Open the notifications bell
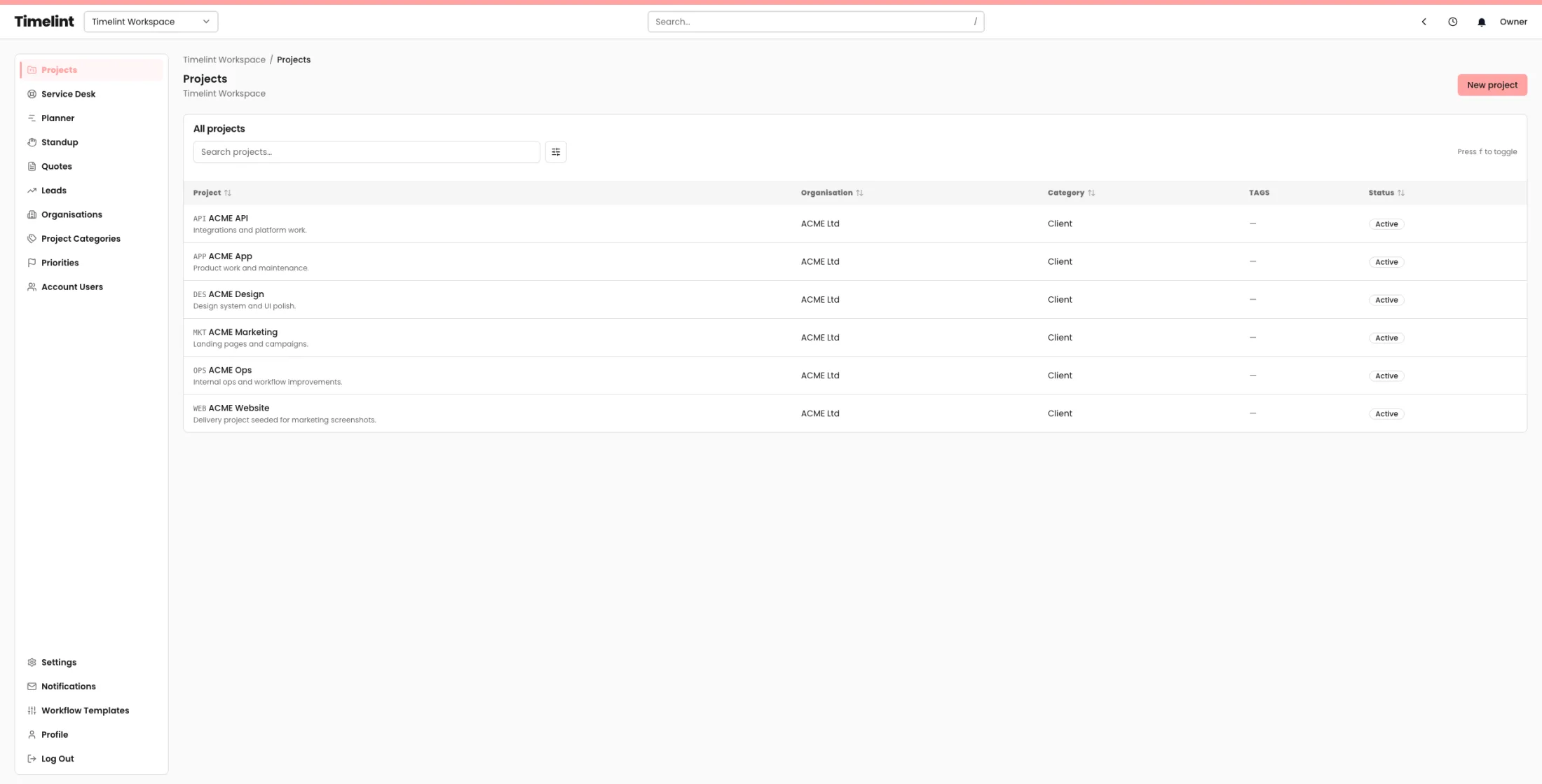 [1481, 21]
